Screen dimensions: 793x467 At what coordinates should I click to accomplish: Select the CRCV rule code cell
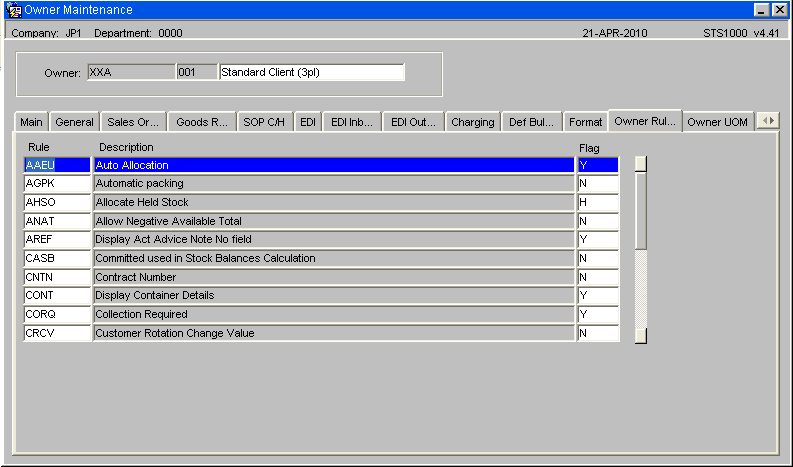(x=57, y=333)
